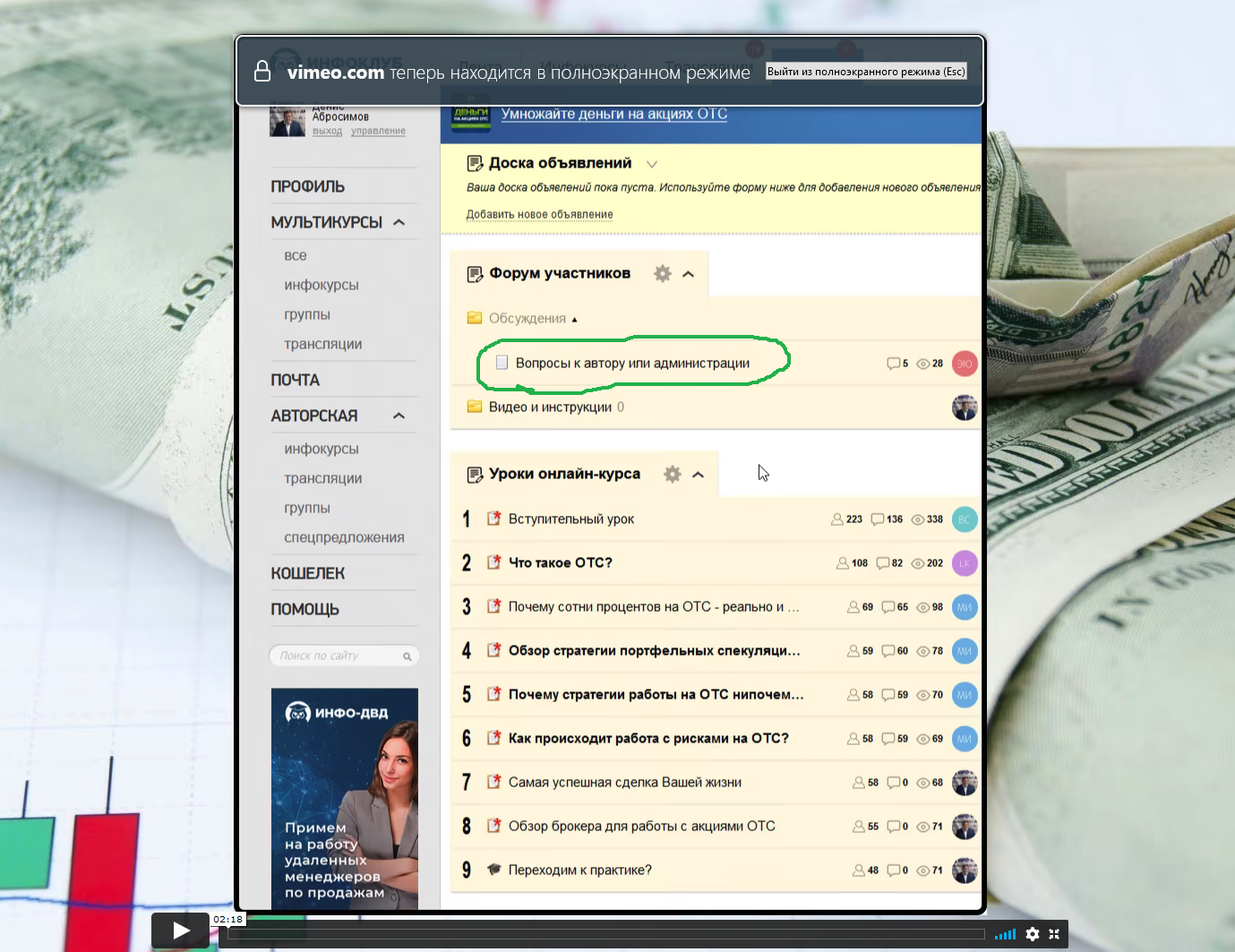The width and height of the screenshot is (1235, 952).
Task: Click the author photo on lesson 8 row
Action: [965, 827]
